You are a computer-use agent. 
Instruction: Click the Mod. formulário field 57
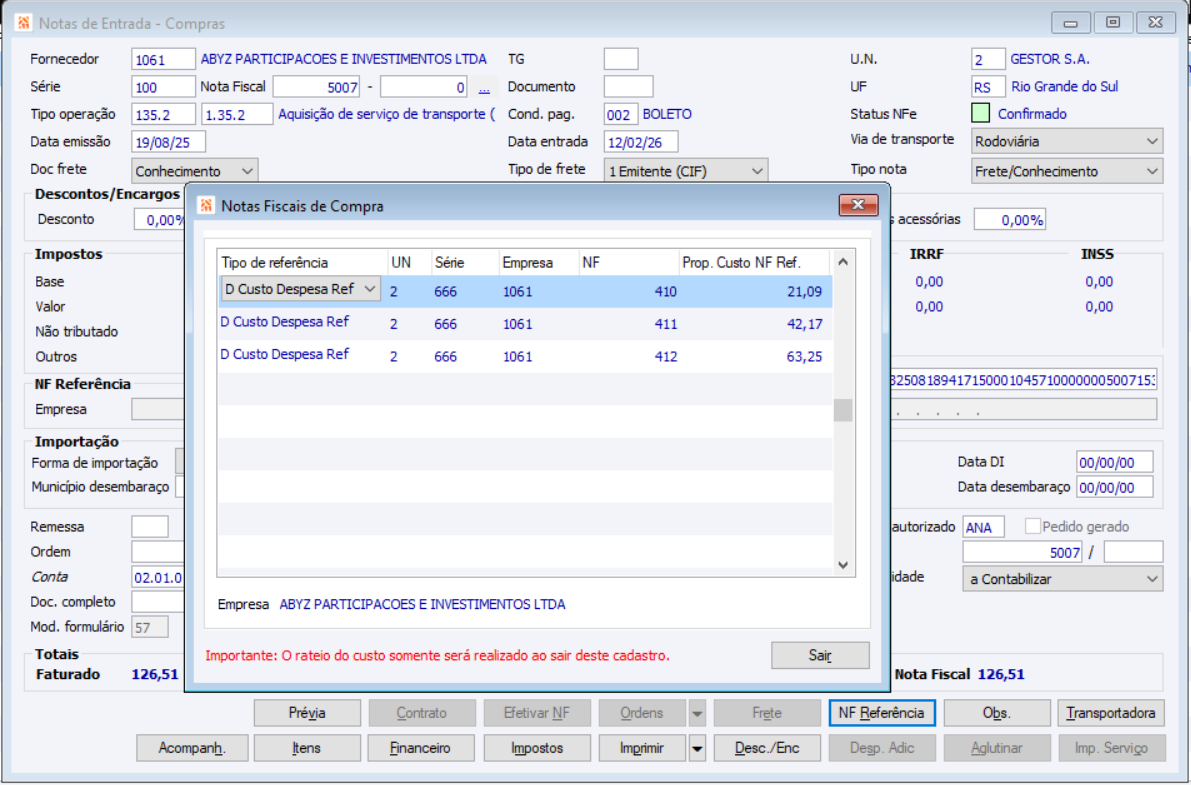coord(150,628)
